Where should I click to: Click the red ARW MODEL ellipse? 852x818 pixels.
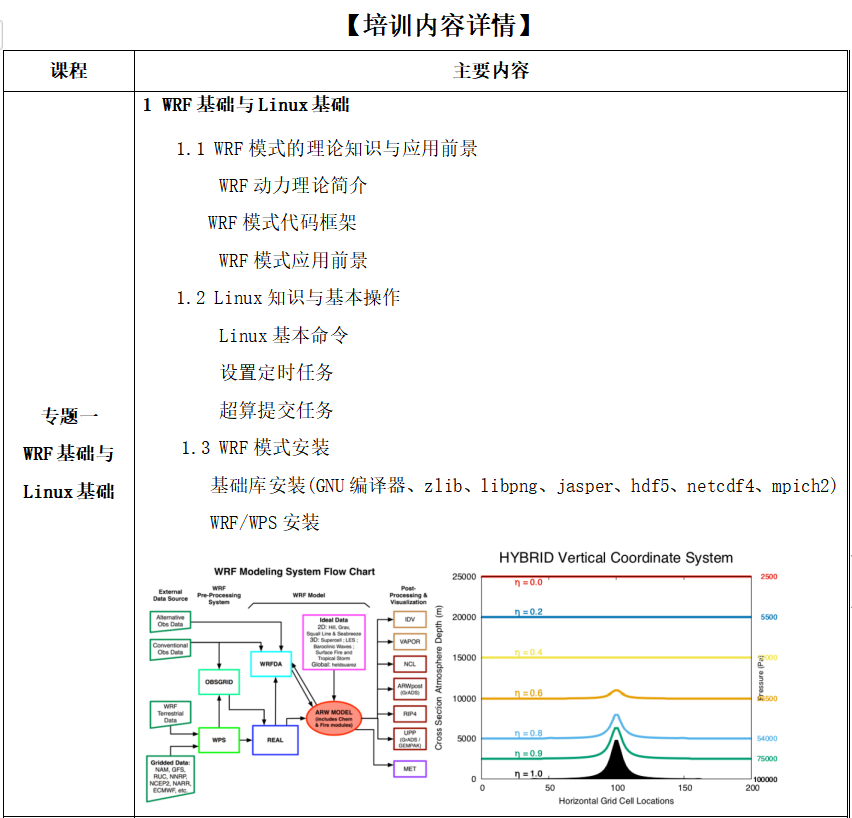coord(334,719)
